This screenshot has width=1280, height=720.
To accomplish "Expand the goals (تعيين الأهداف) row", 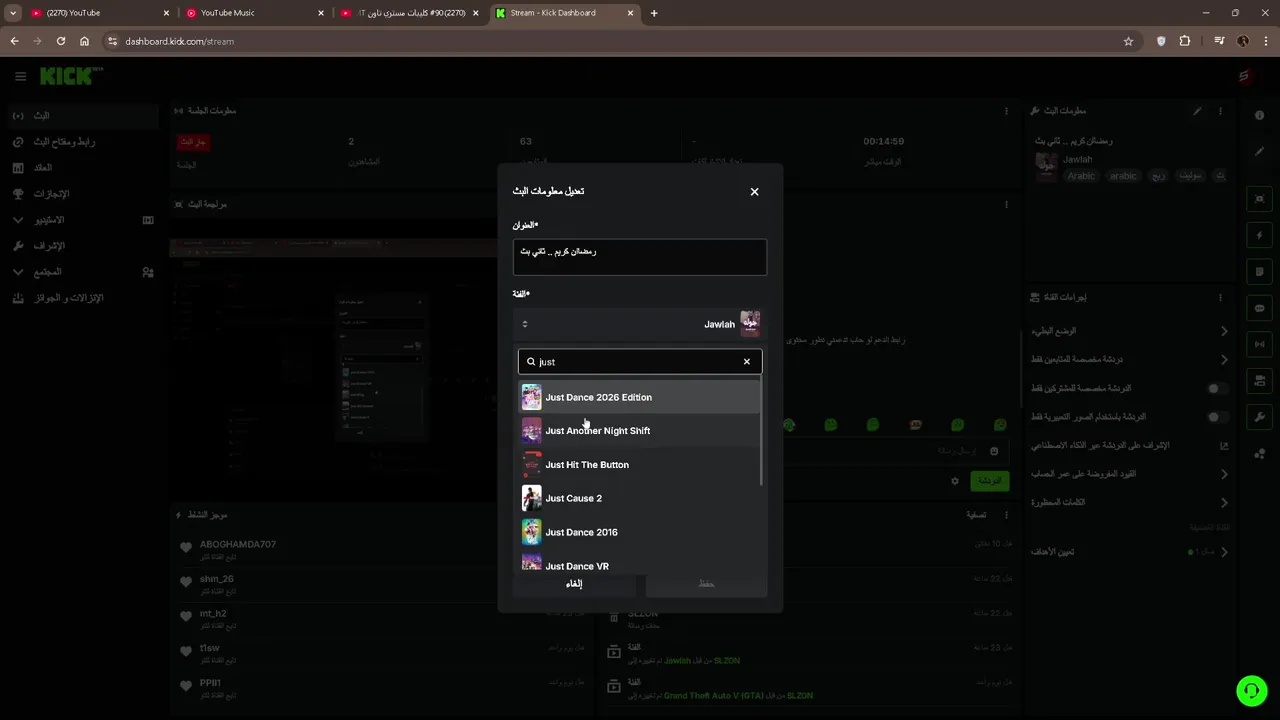I will (1130, 552).
